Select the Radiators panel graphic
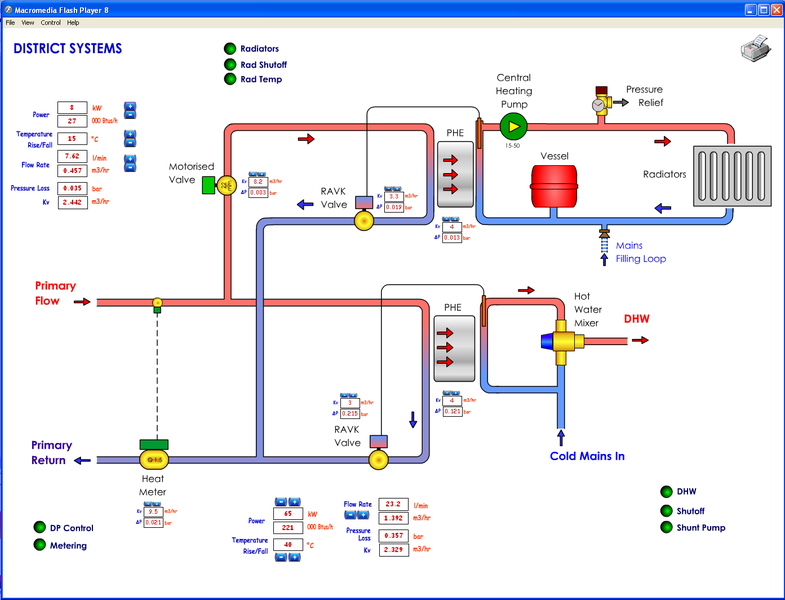 pos(732,176)
